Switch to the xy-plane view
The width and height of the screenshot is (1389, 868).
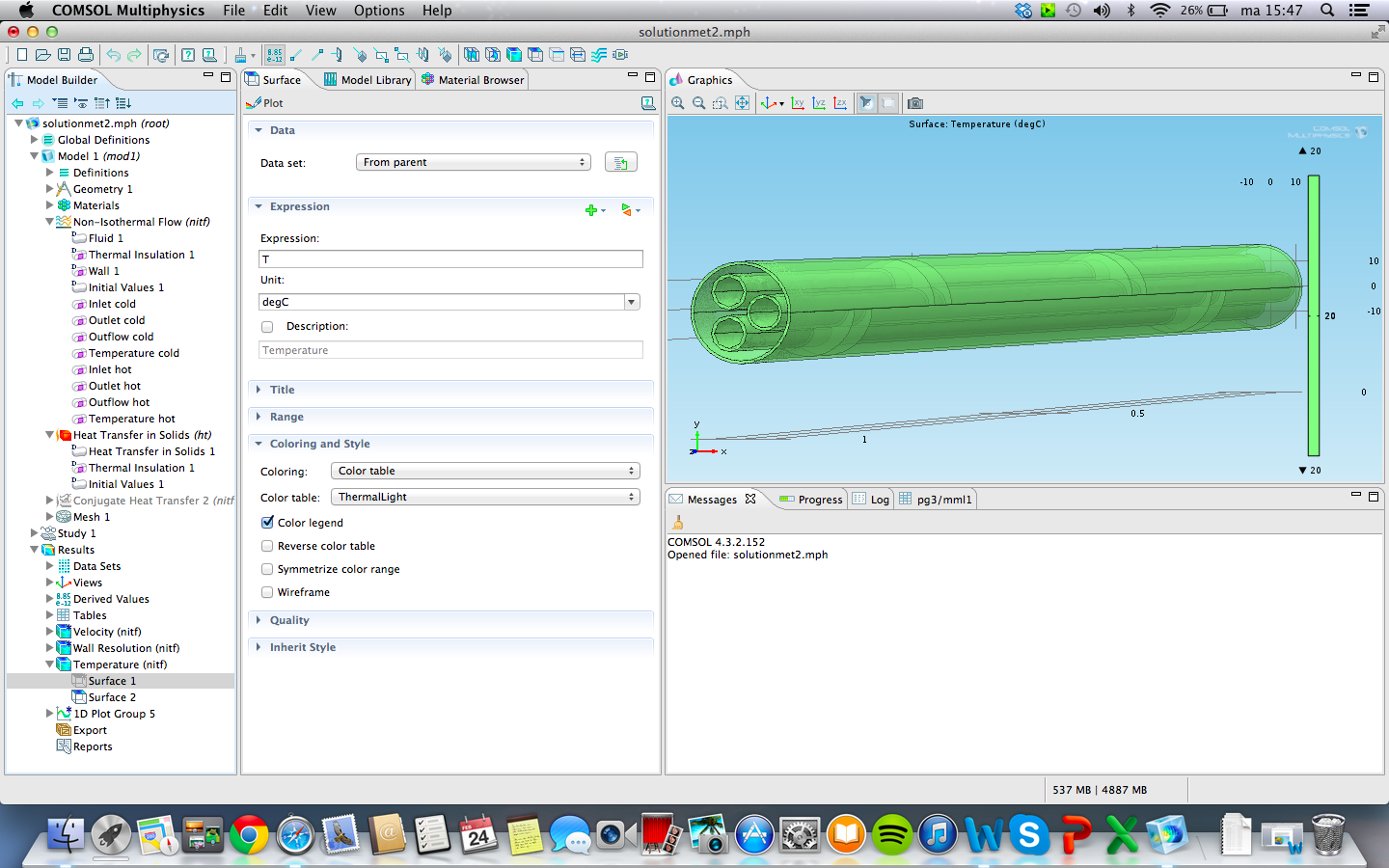click(x=798, y=103)
